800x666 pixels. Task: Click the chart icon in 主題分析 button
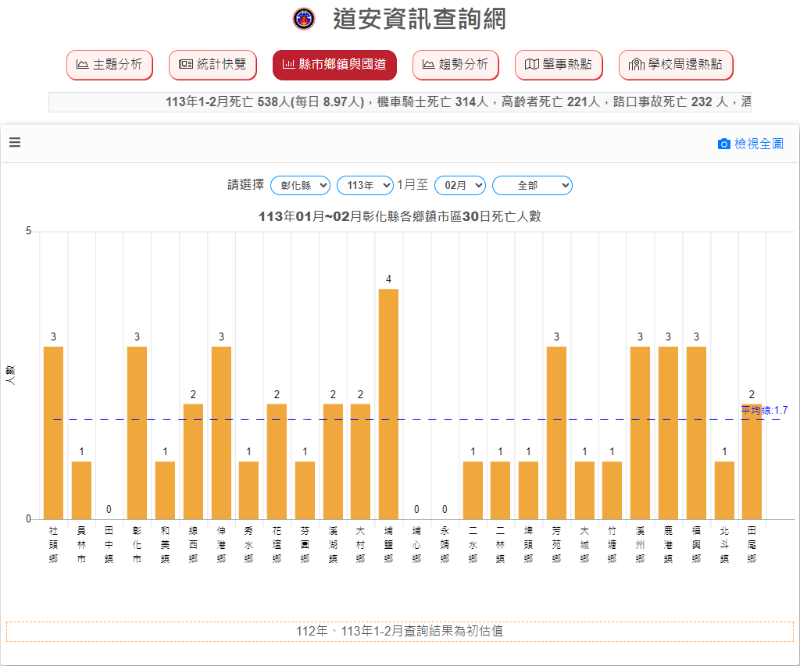coord(82,65)
